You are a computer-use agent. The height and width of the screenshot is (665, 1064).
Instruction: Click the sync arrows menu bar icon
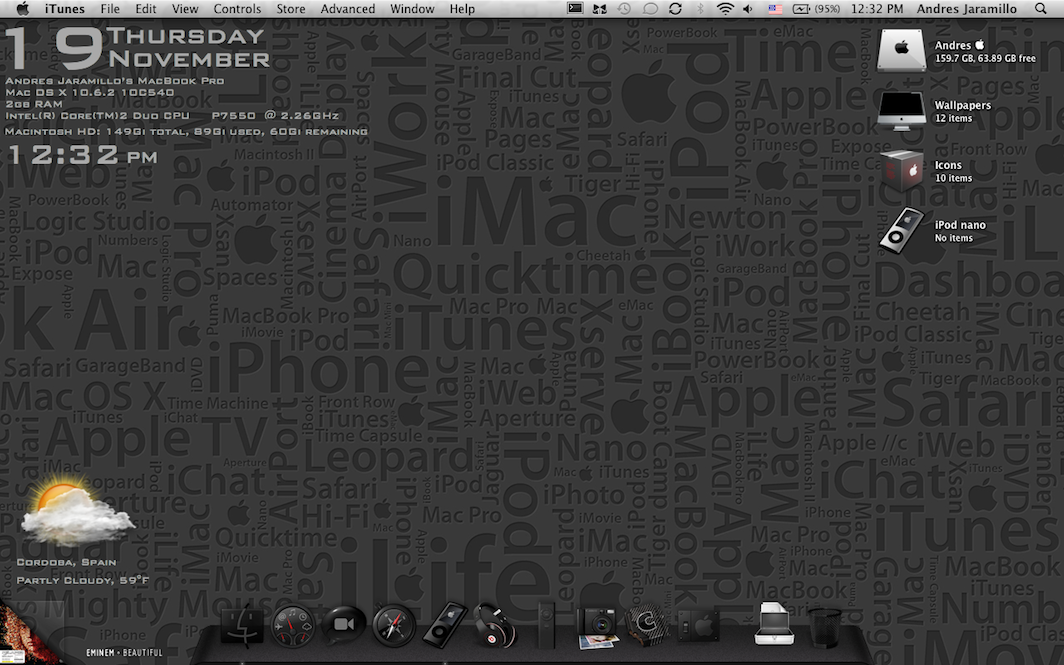click(675, 9)
